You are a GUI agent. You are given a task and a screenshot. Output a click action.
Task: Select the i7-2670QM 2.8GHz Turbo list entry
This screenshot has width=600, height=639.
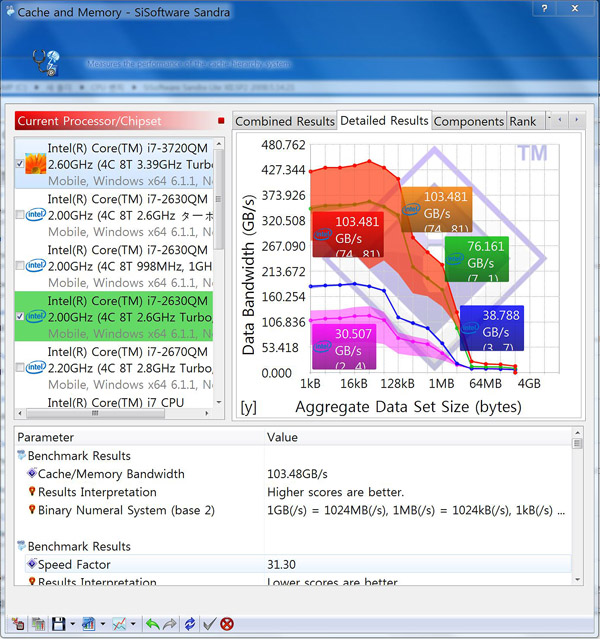coord(114,367)
